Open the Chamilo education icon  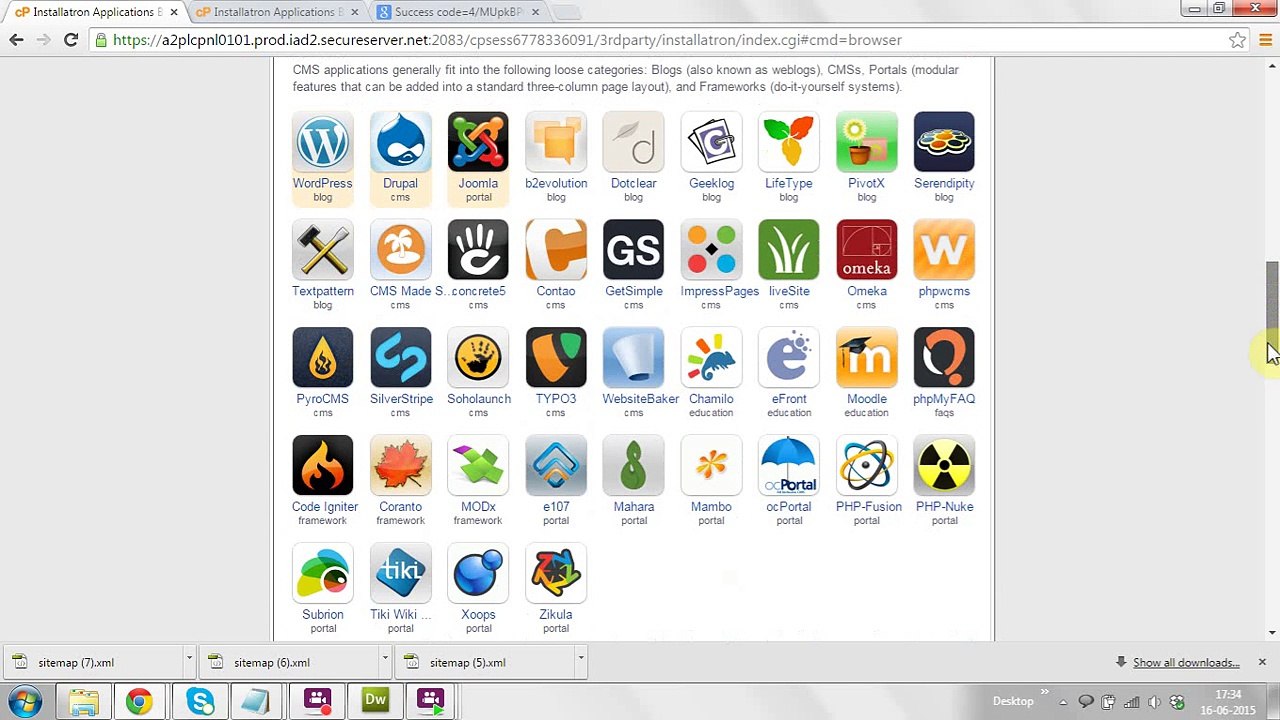coord(711,358)
